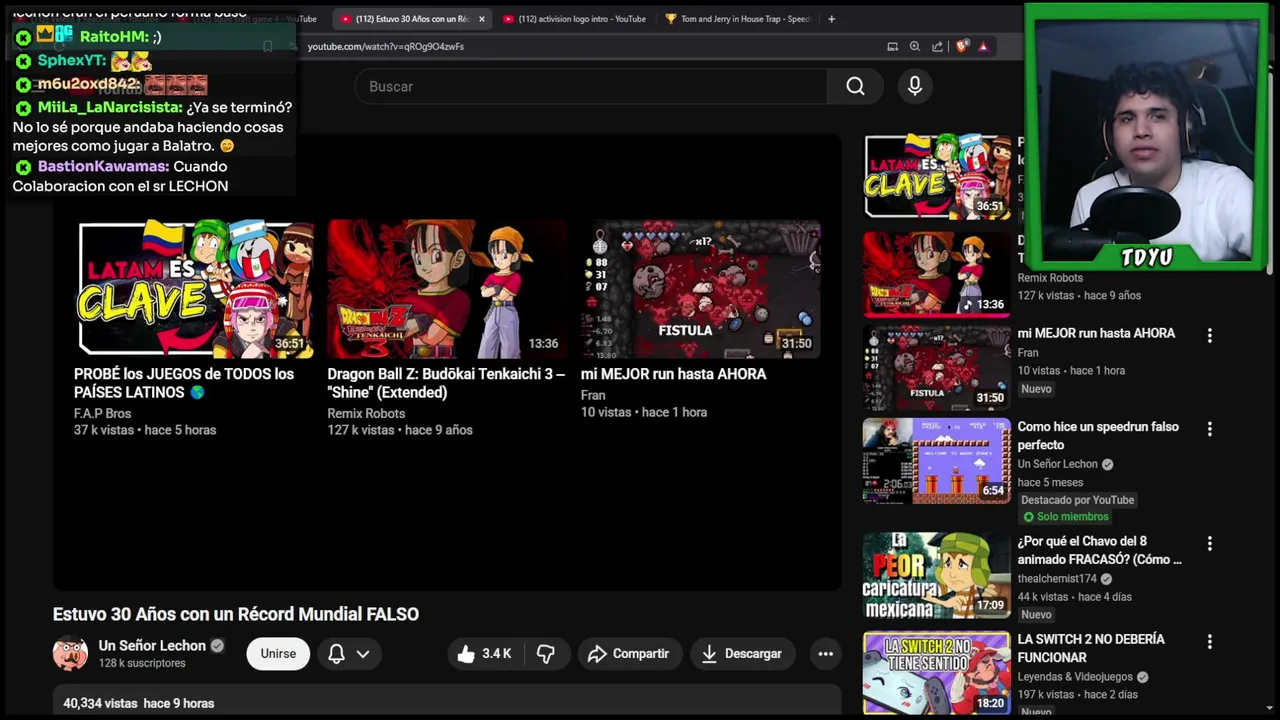Click 'Dragon Ball Z: Budōkai Tenkaichi 3' endscreen title
The height and width of the screenshot is (720, 1280).
coord(446,383)
